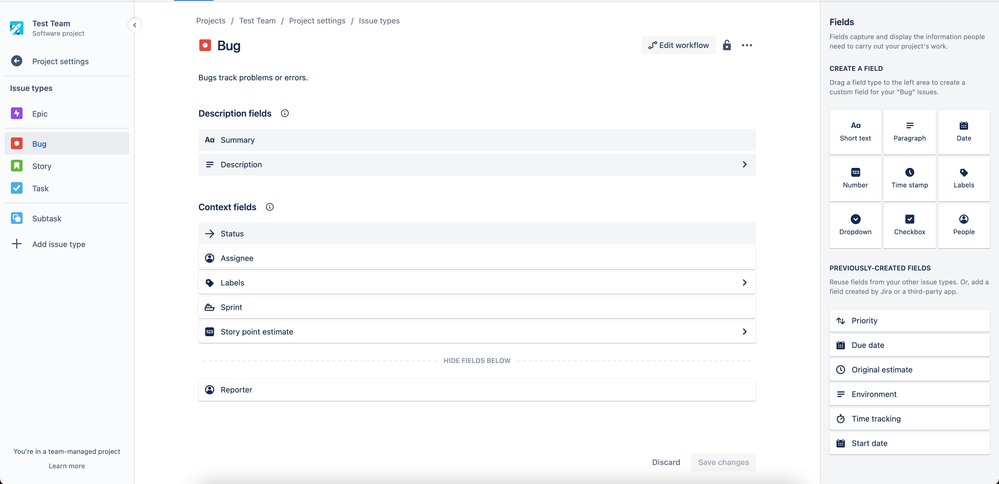Click the info icon next to Description fields

285,113
